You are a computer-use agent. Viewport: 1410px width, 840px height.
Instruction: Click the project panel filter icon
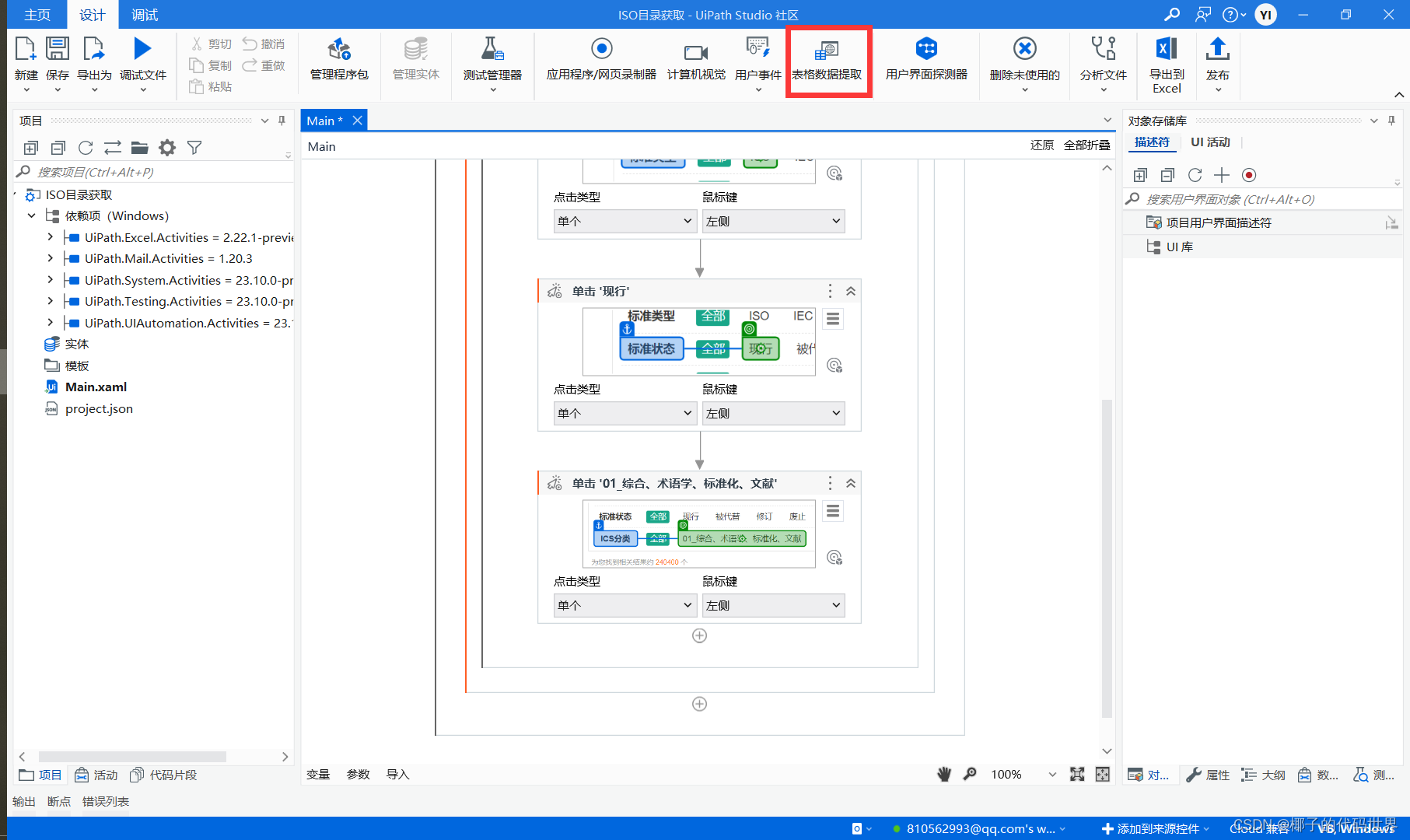pyautogui.click(x=194, y=148)
